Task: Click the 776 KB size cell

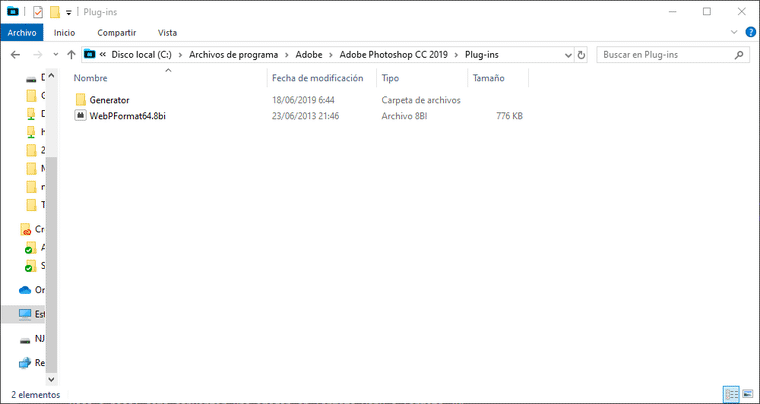Action: point(509,116)
